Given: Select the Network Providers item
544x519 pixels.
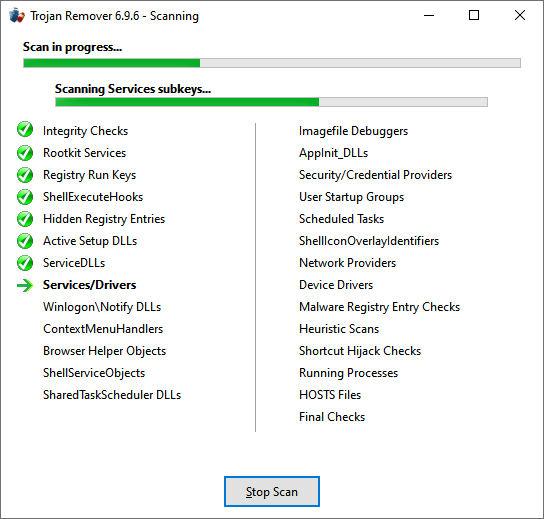Looking at the screenshot, I should pos(347,263).
